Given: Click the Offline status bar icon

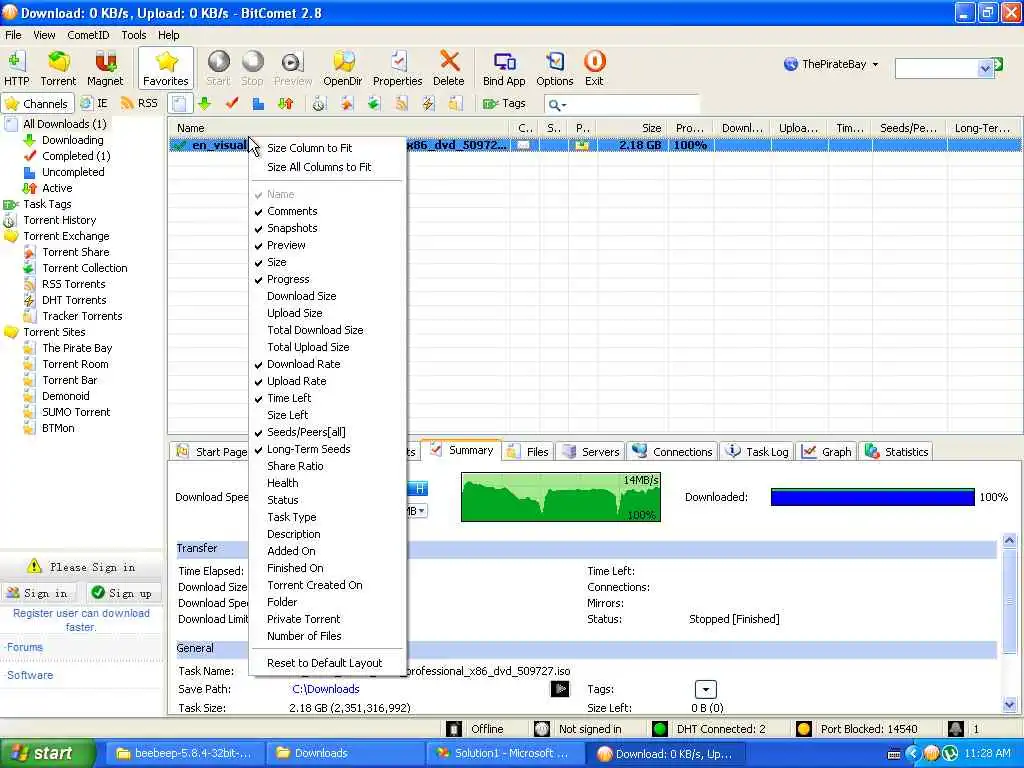Looking at the screenshot, I should [x=454, y=729].
